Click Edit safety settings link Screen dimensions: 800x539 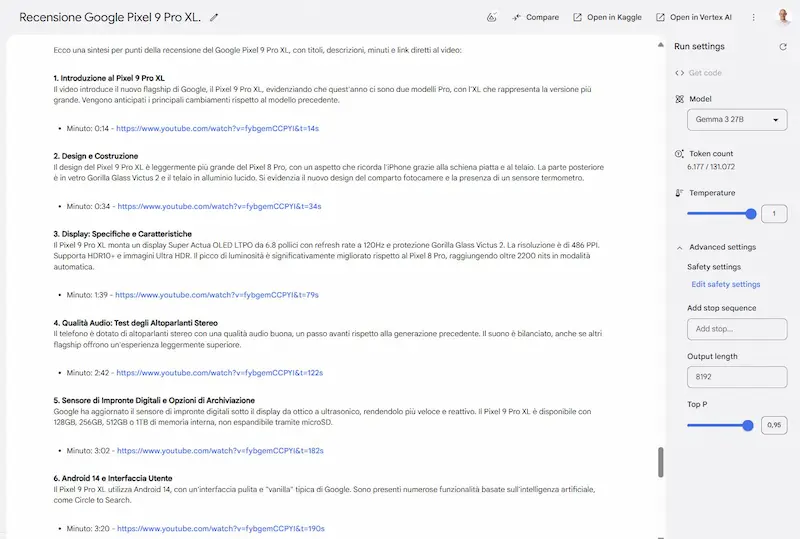pyautogui.click(x=726, y=285)
